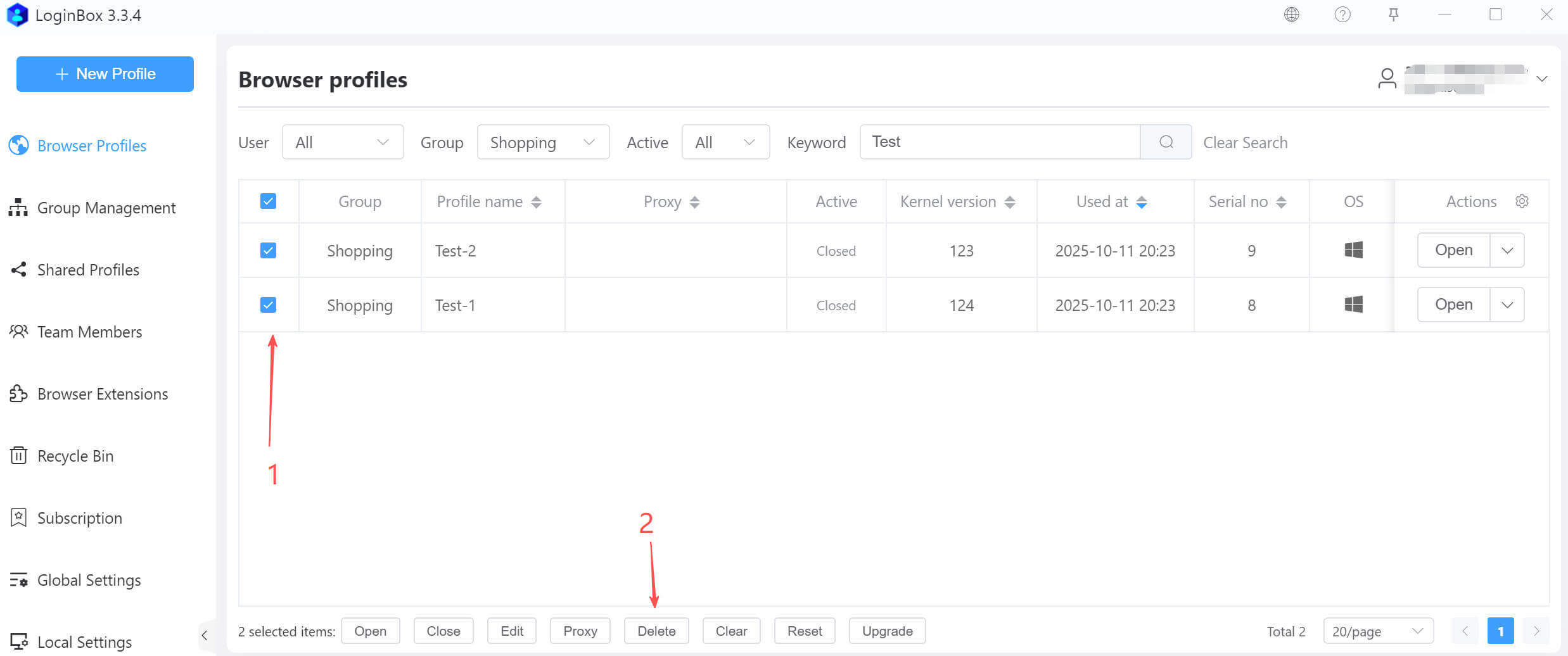Image resolution: width=1568 pixels, height=656 pixels.
Task: Expand the Group dropdown showing Shopping
Action: tap(543, 142)
